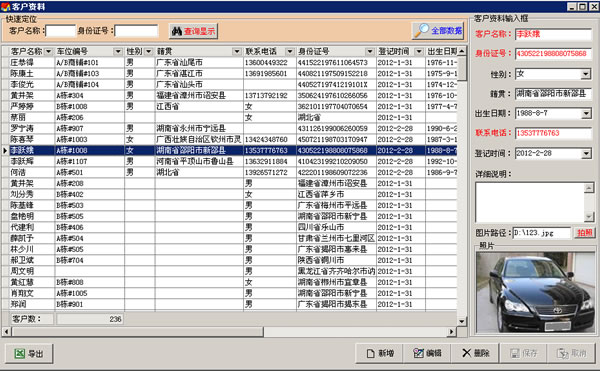Viewport: 600px width, 371px height.
Task: Click the black car photo thumbnail
Action: pos(535,293)
